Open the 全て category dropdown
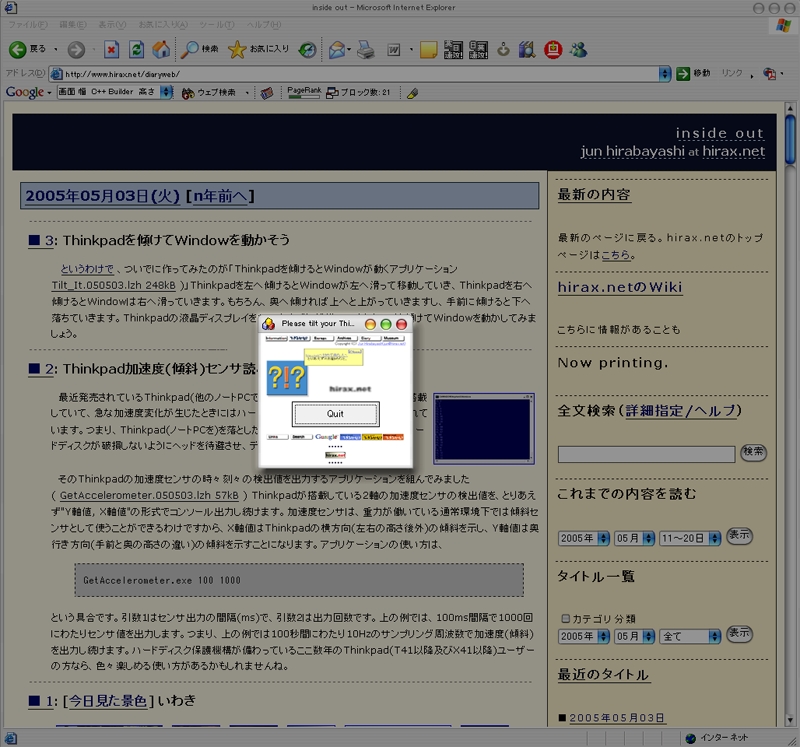The image size is (800, 747). 688,636
